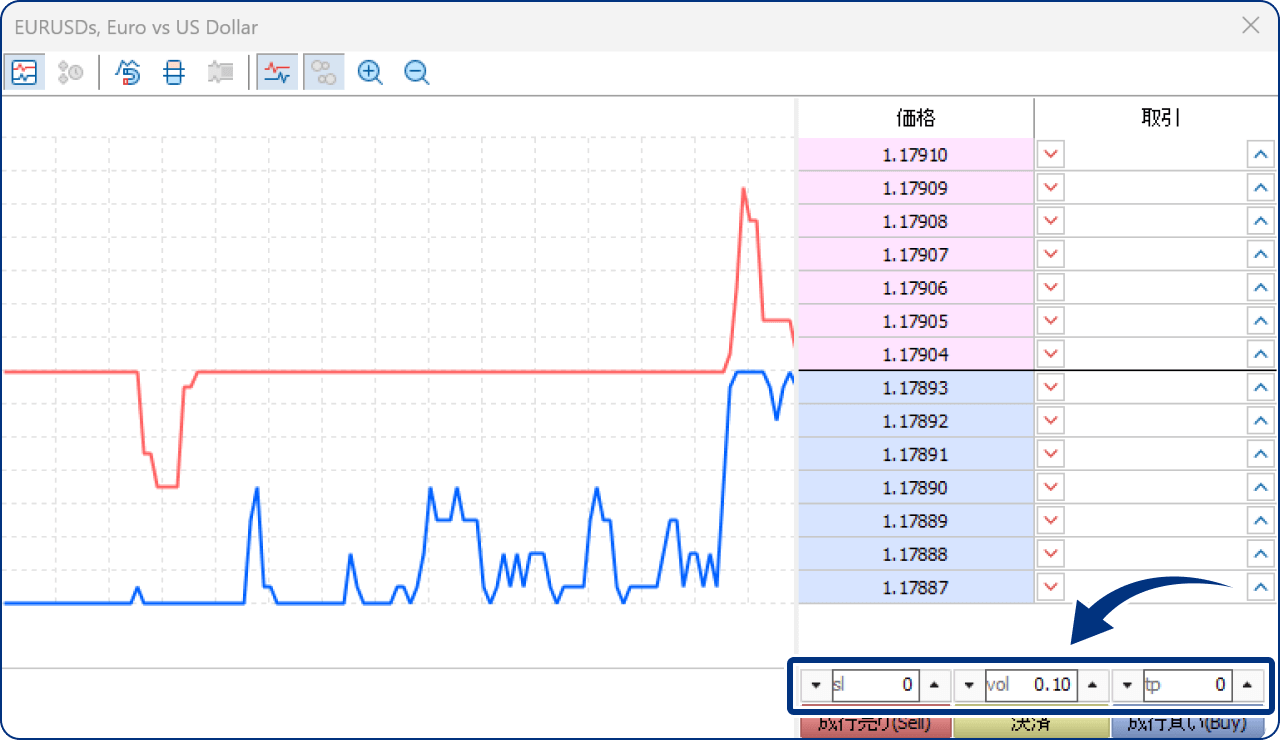Click red down arrow at price 1.17893
Viewport: 1280px width, 740px height.
[1050, 388]
